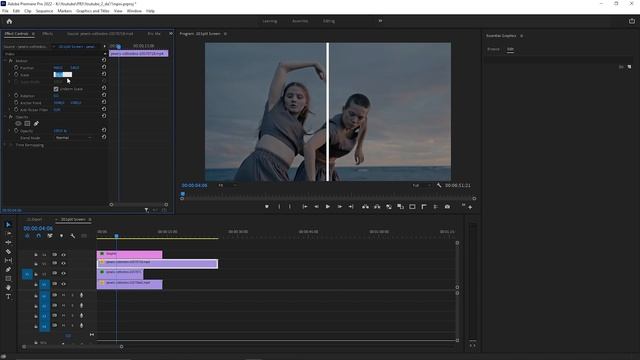
Task: Step back one frame
Action: (316, 207)
